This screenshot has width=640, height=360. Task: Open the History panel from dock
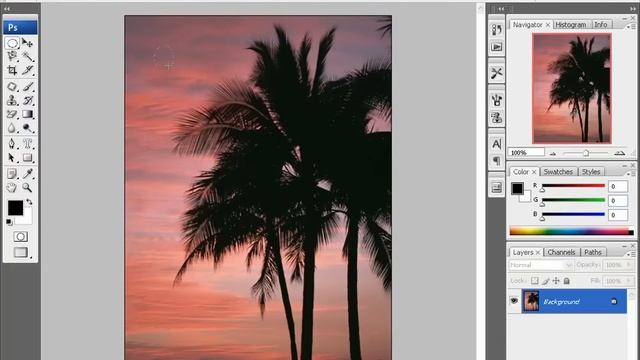496,30
